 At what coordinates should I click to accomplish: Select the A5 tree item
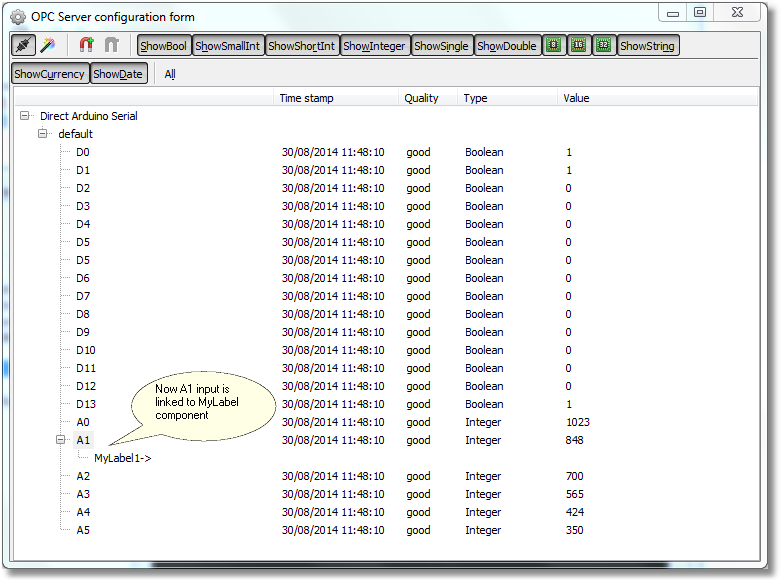[83, 530]
